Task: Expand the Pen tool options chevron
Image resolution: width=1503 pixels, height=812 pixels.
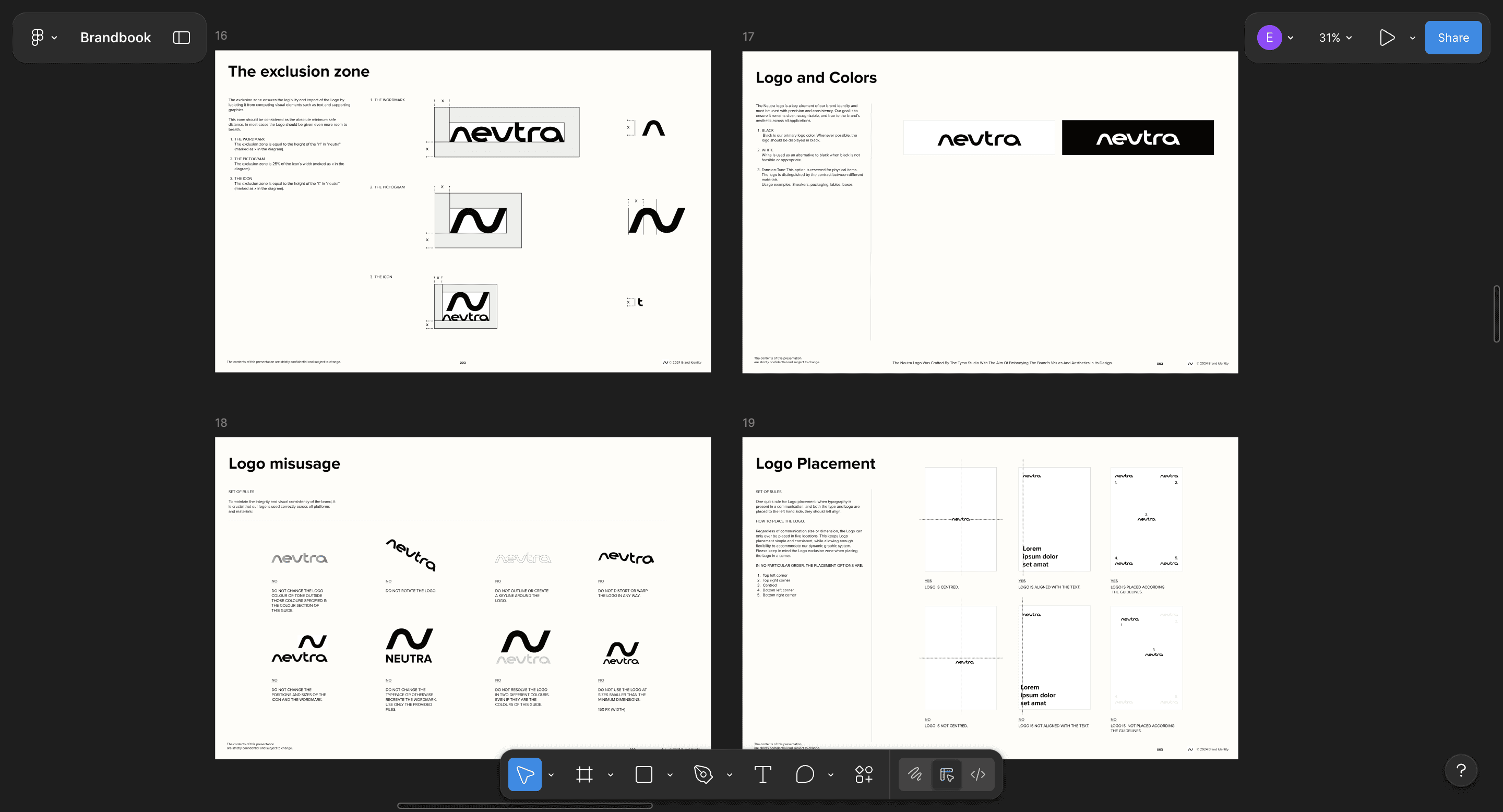Action: click(x=730, y=774)
